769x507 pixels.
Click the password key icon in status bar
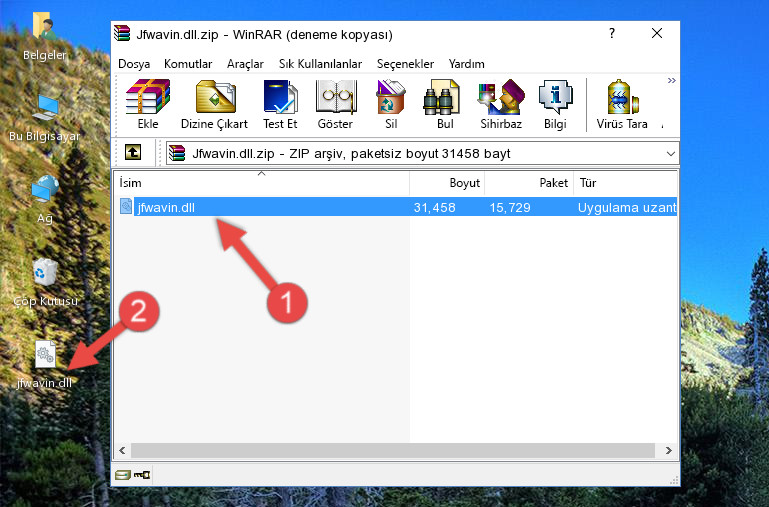[x=142, y=474]
